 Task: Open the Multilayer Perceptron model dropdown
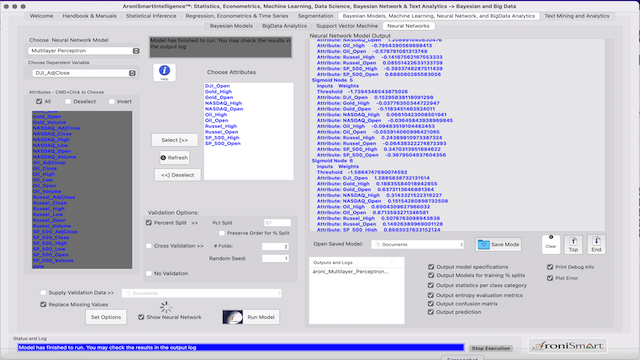click(84, 51)
